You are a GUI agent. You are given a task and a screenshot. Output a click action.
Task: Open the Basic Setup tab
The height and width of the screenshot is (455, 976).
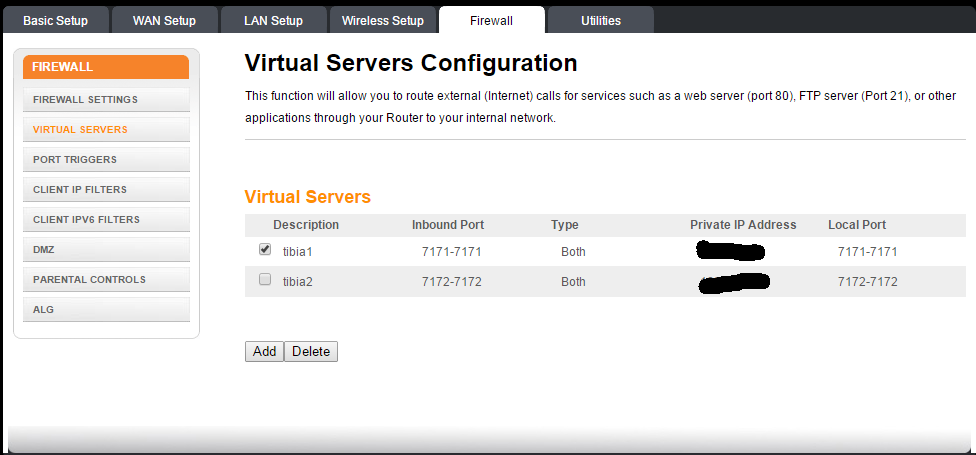point(55,21)
